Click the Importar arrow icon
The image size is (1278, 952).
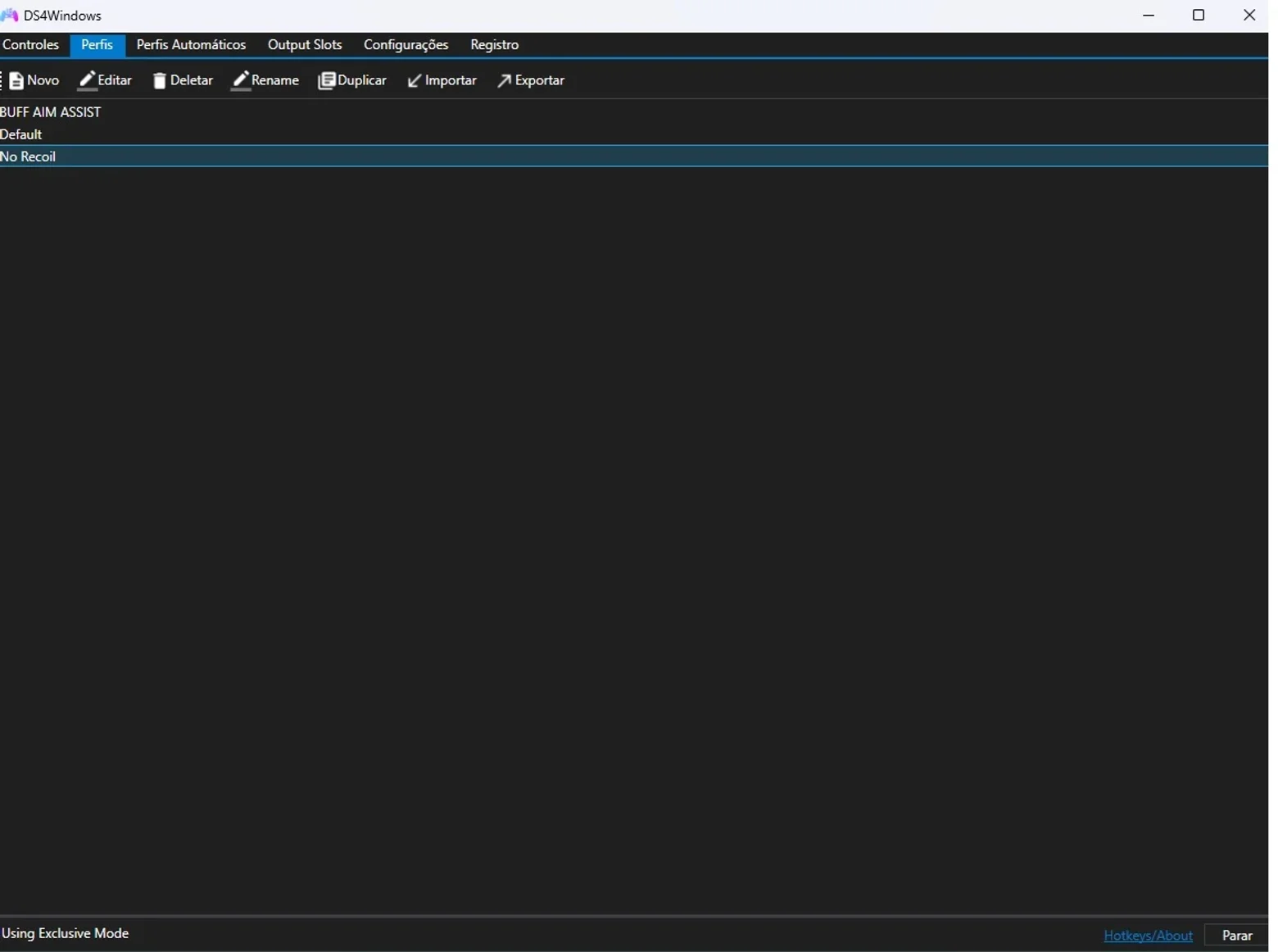[x=415, y=80]
